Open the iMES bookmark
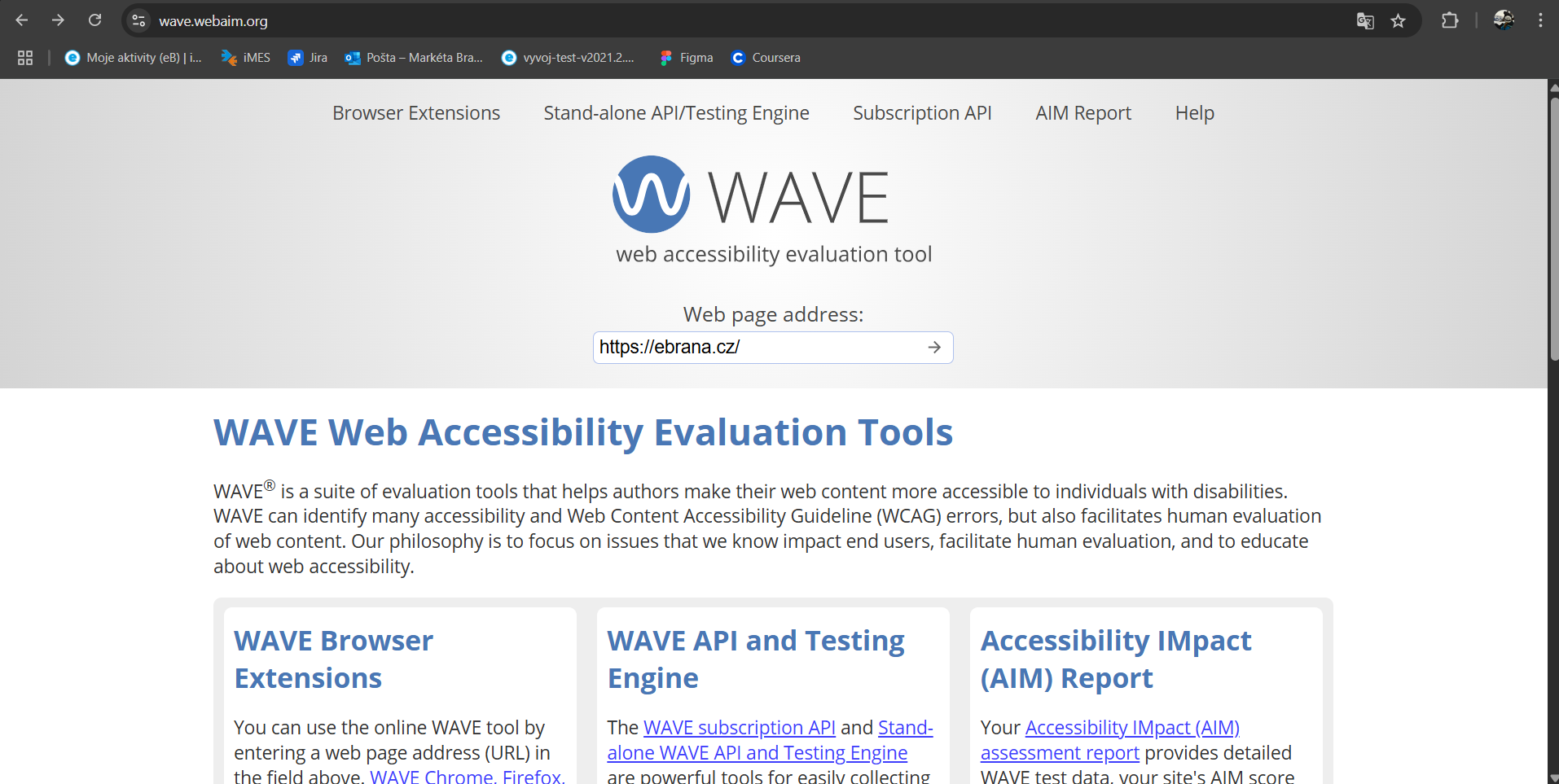 pyautogui.click(x=246, y=58)
